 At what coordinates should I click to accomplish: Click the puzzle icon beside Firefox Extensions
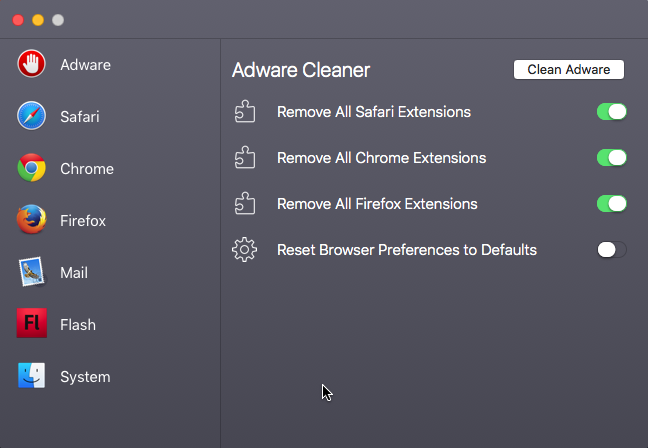coord(245,204)
